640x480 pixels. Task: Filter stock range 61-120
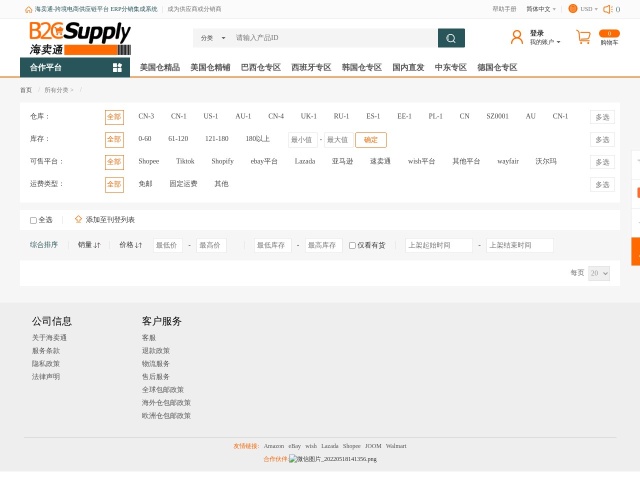point(178,139)
